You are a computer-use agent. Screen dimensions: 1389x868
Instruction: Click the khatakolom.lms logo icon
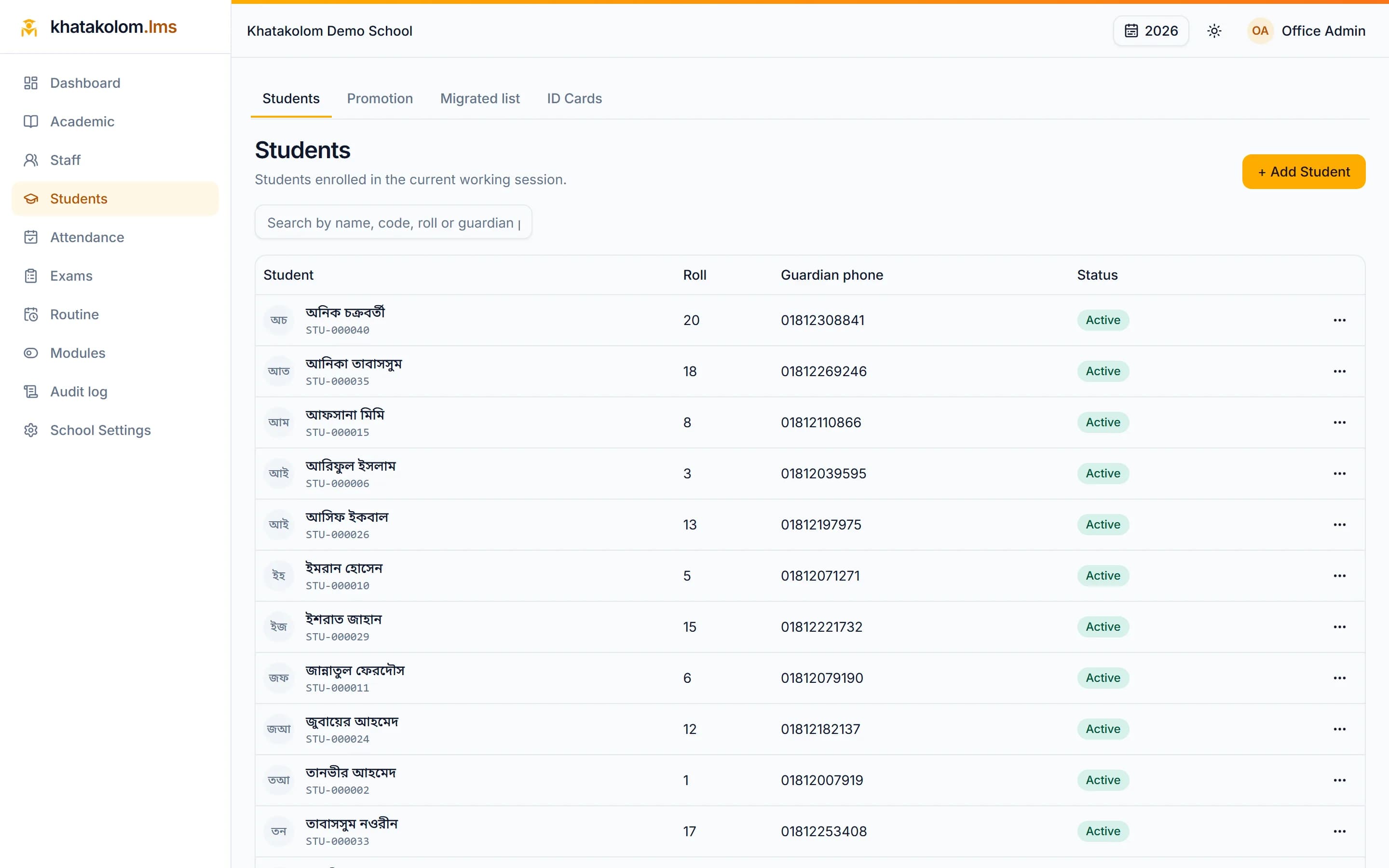click(x=29, y=27)
